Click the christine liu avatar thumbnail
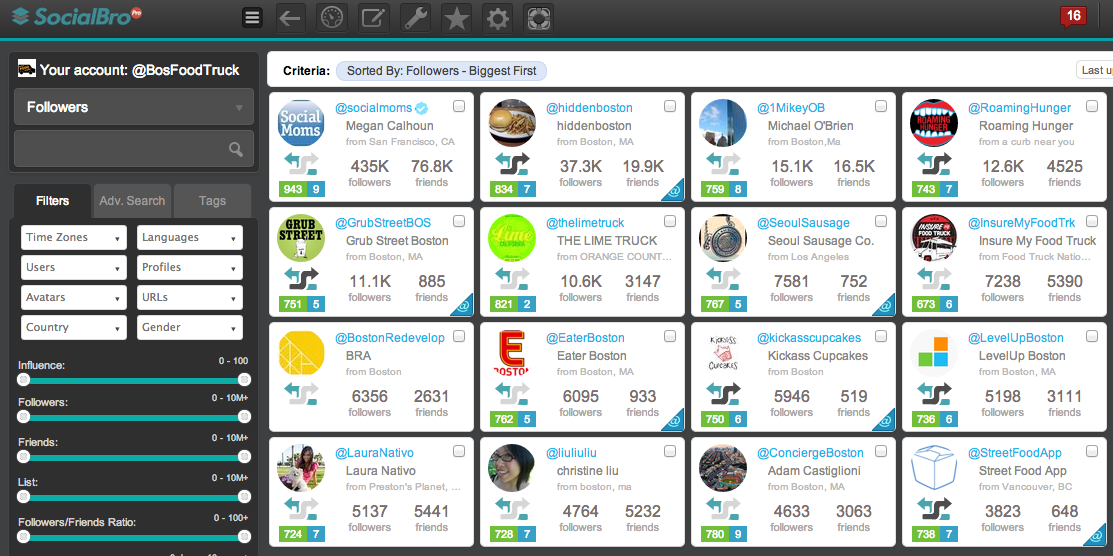The height and width of the screenshot is (556, 1113). tap(512, 468)
